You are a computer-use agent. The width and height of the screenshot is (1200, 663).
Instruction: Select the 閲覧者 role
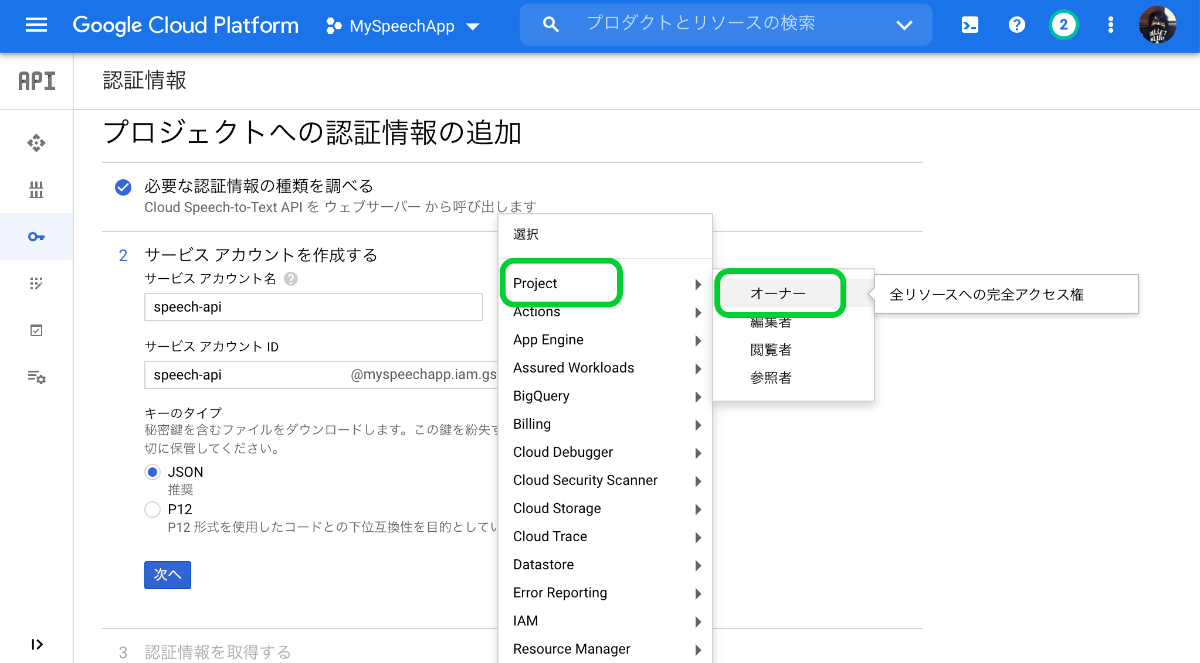coord(793,350)
